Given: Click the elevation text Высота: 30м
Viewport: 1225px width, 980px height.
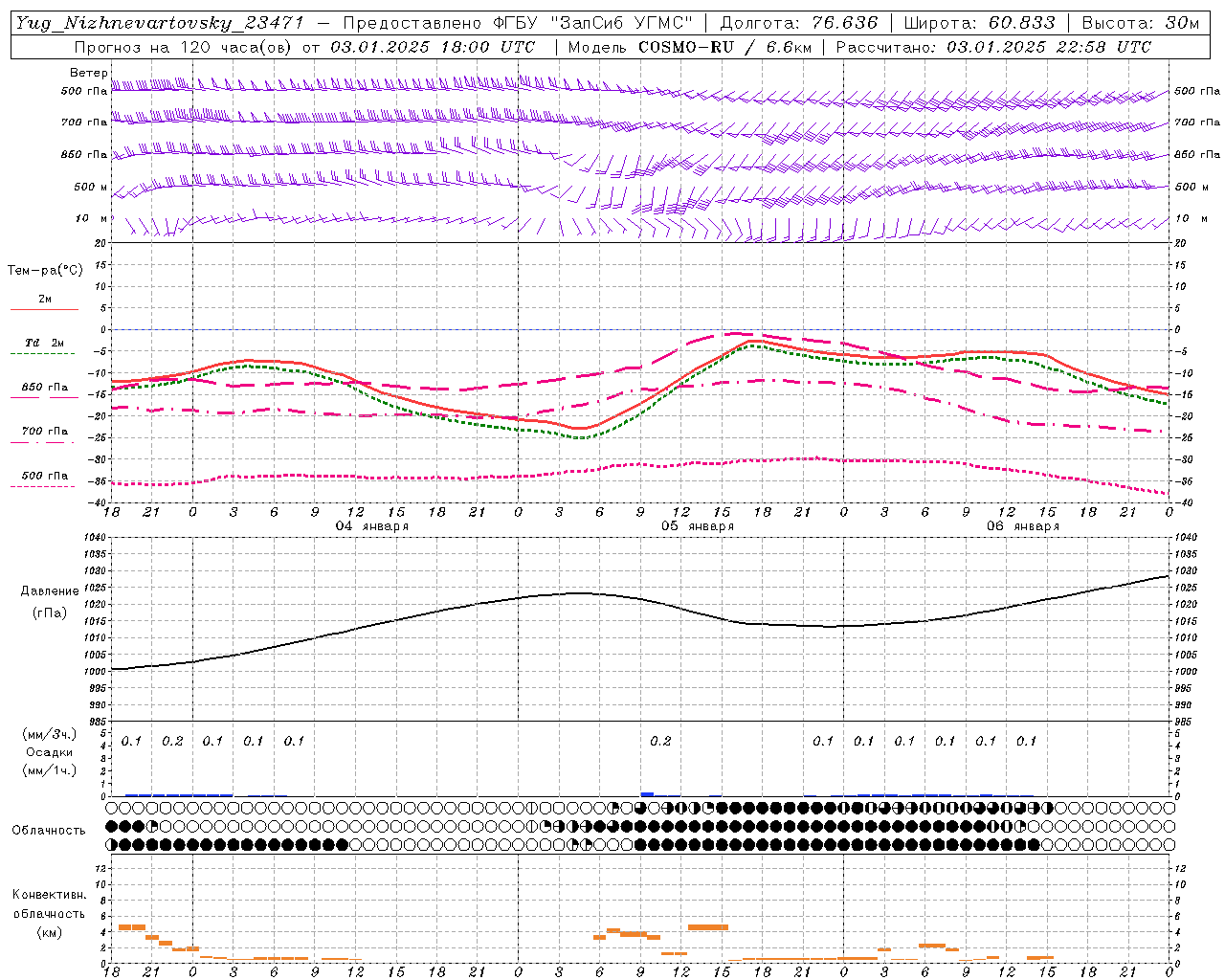Looking at the screenshot, I should [1140, 23].
